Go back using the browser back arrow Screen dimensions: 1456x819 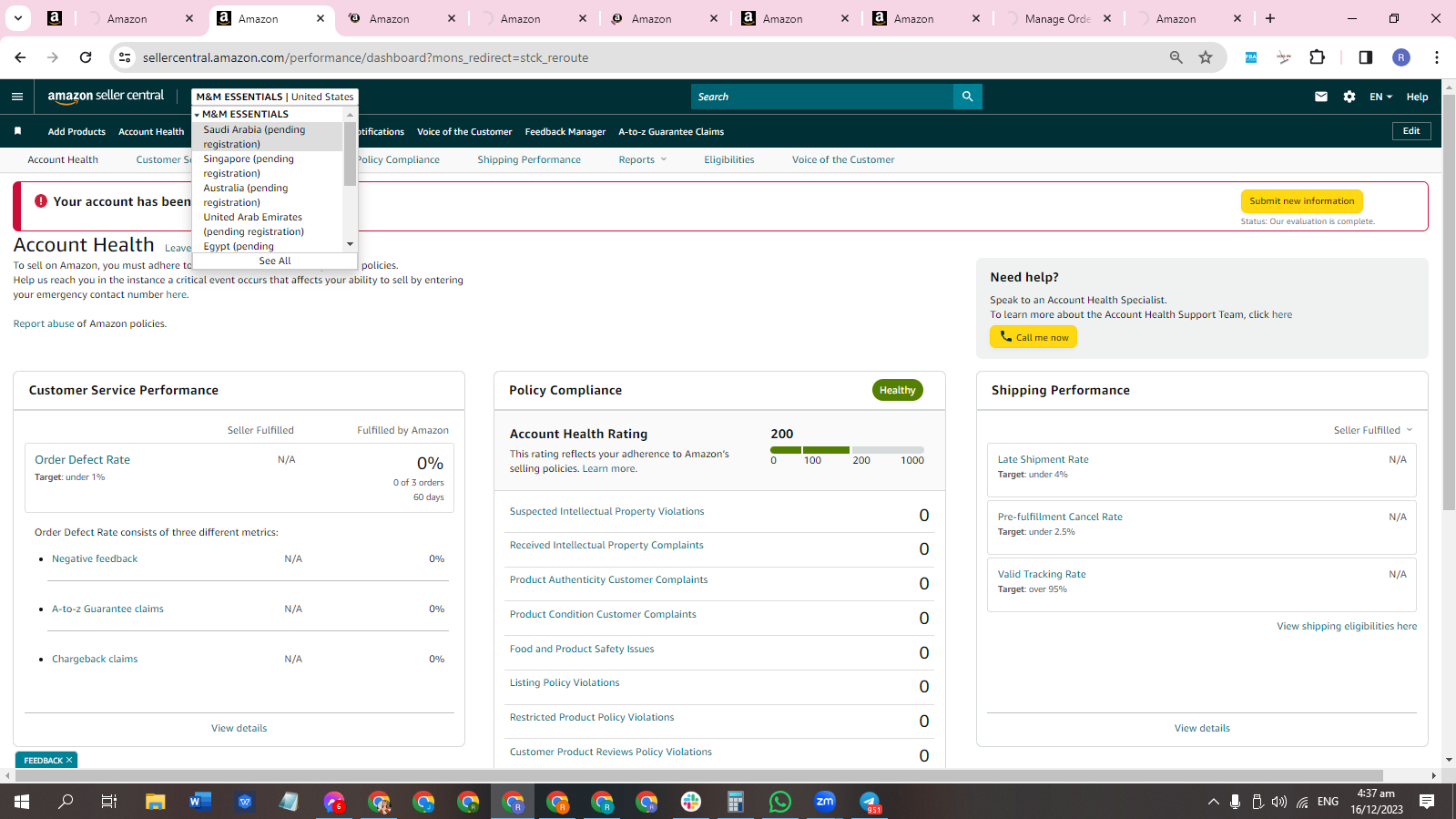(x=20, y=57)
